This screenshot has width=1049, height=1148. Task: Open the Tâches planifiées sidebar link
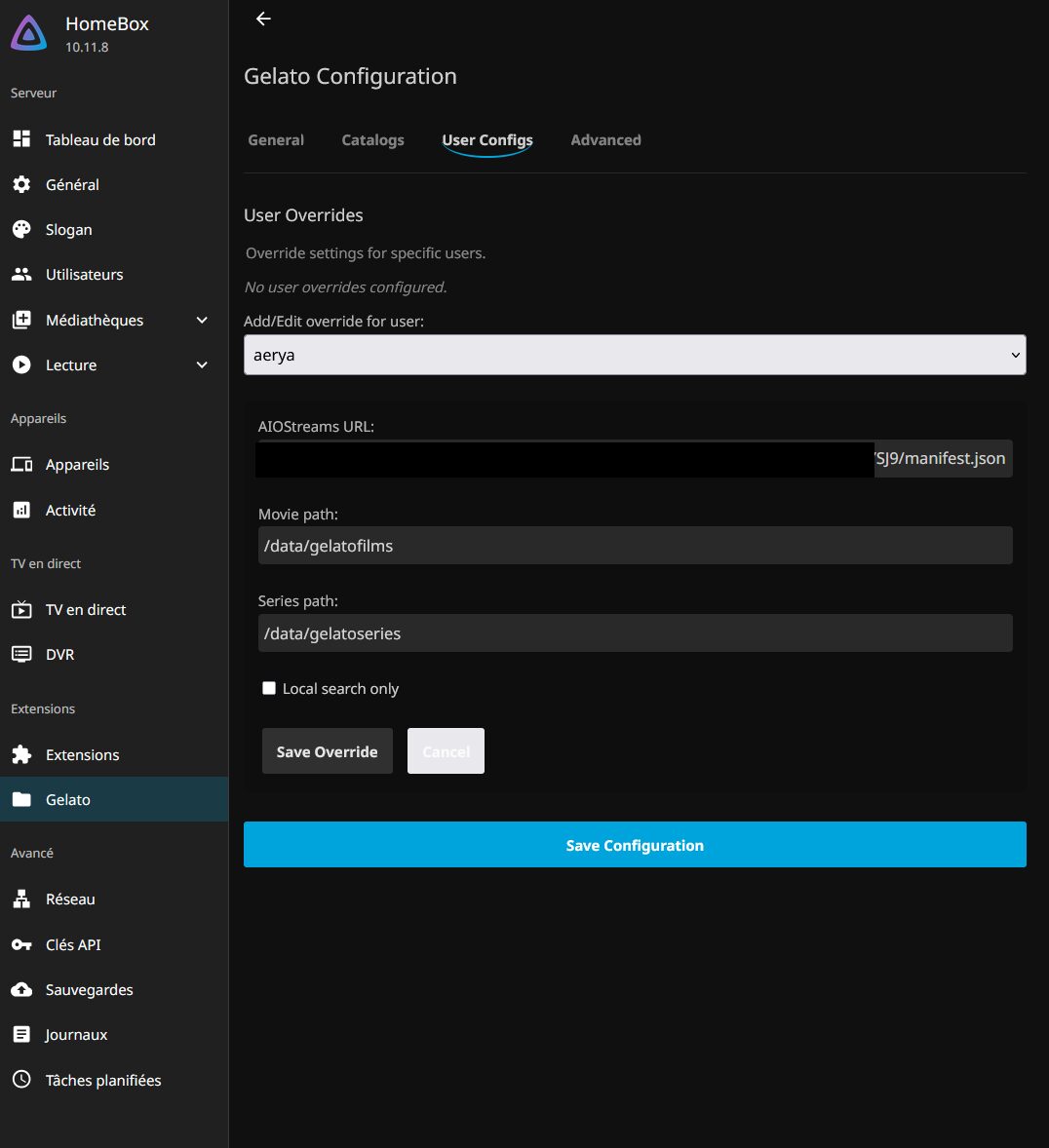114,1079
